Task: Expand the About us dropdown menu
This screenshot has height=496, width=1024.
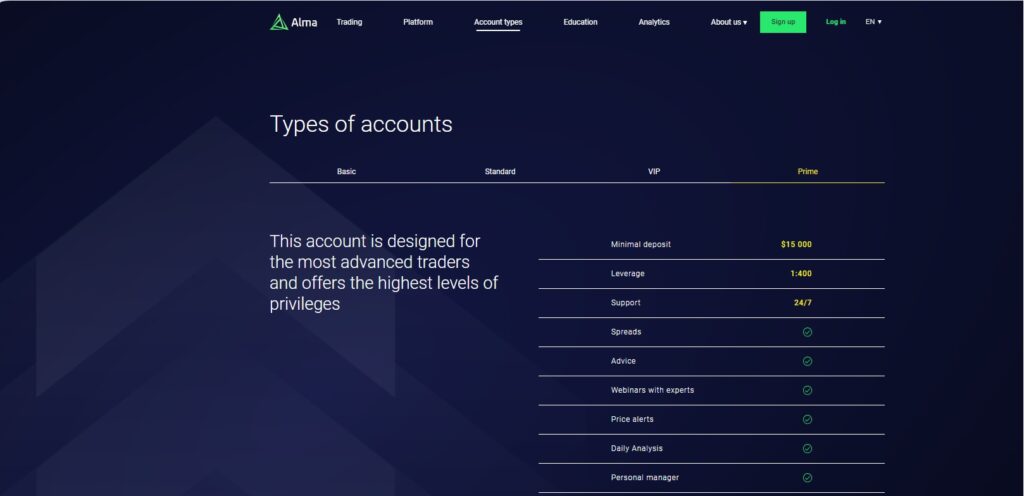Action: (x=728, y=22)
